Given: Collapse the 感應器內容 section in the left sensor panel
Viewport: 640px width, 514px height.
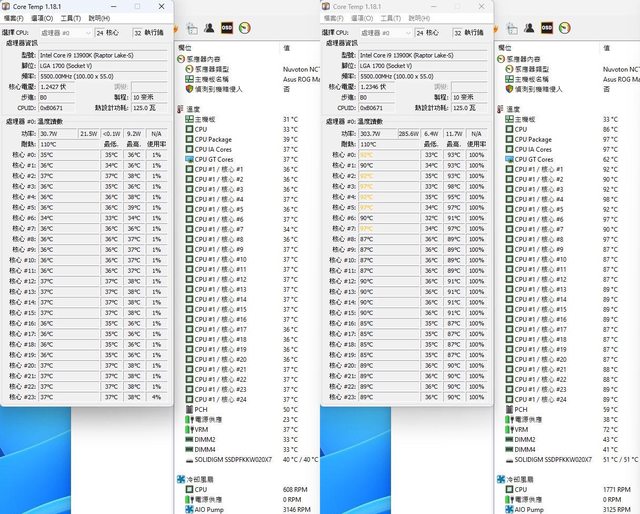Looking at the screenshot, I should pyautogui.click(x=180, y=58).
